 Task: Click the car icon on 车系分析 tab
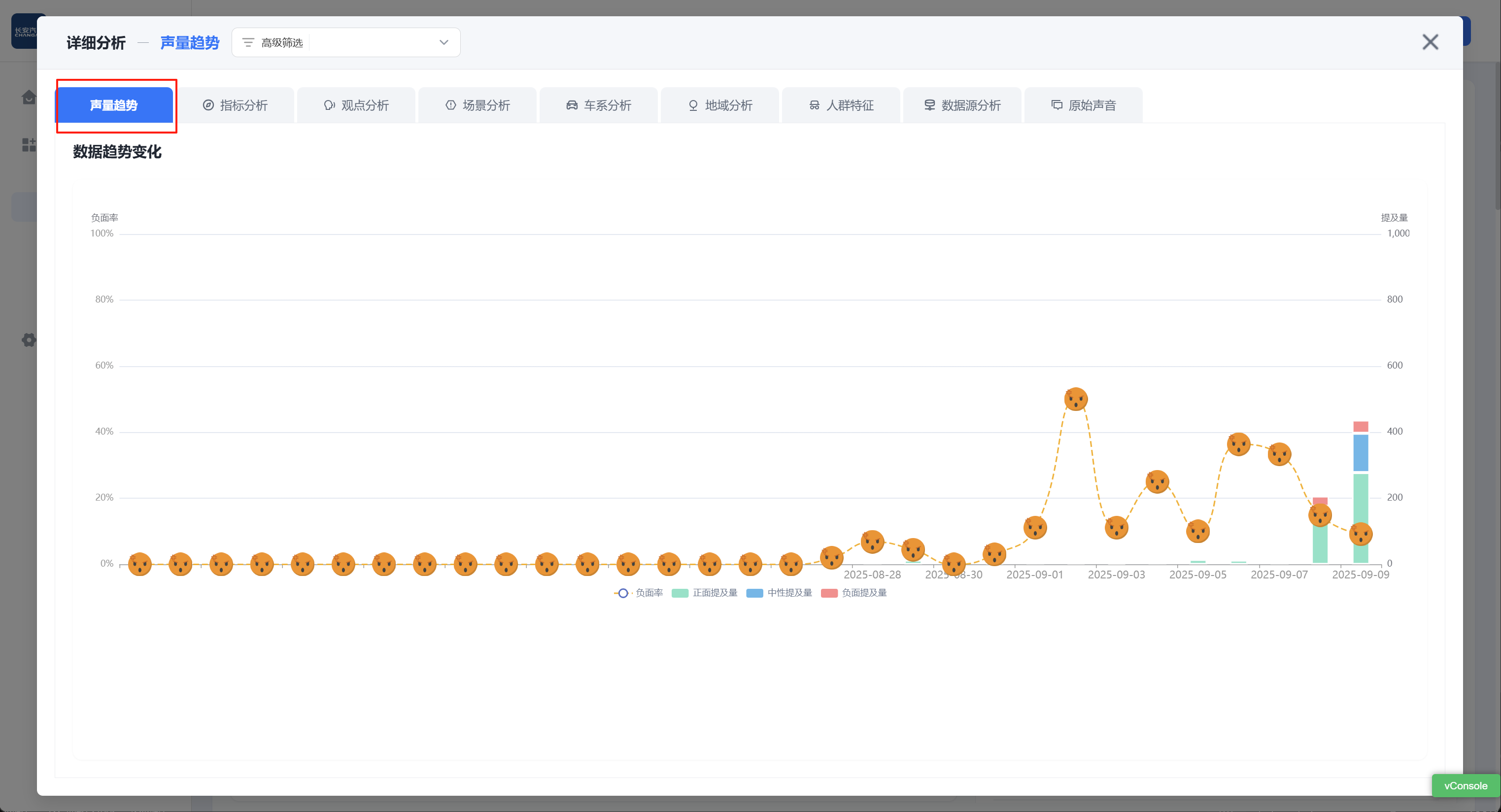pyautogui.click(x=572, y=105)
